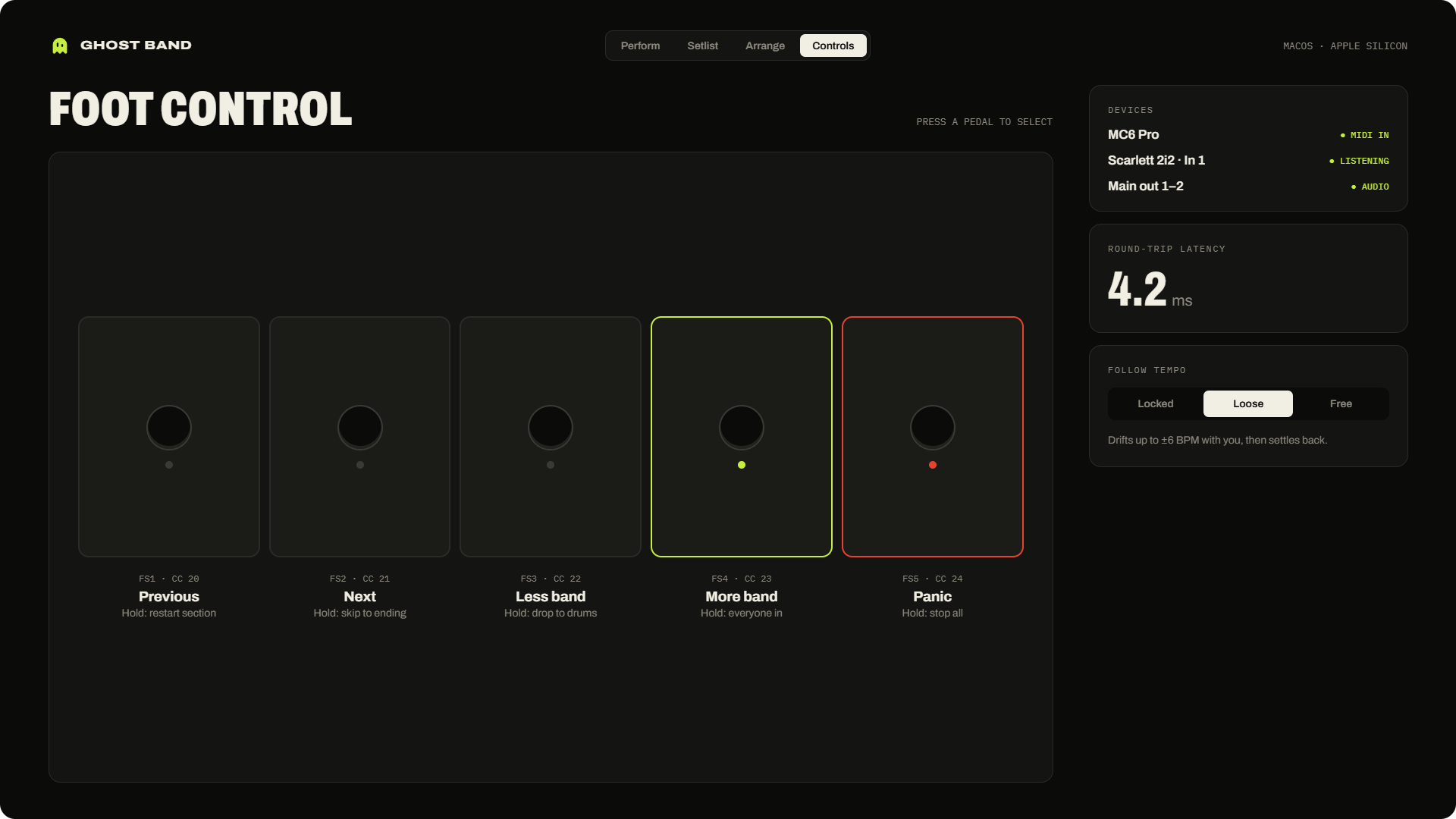Click the FS5 · CC 24 mapping text
This screenshot has width=1456, height=819.
tap(933, 579)
